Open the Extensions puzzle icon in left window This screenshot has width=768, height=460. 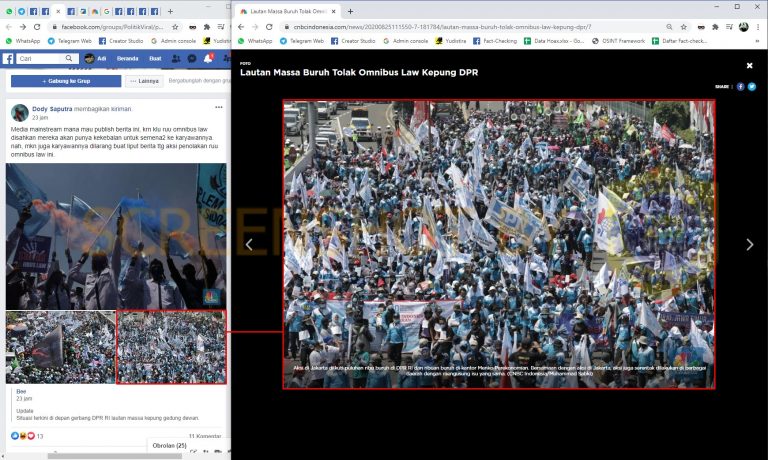pyautogui.click(x=207, y=27)
